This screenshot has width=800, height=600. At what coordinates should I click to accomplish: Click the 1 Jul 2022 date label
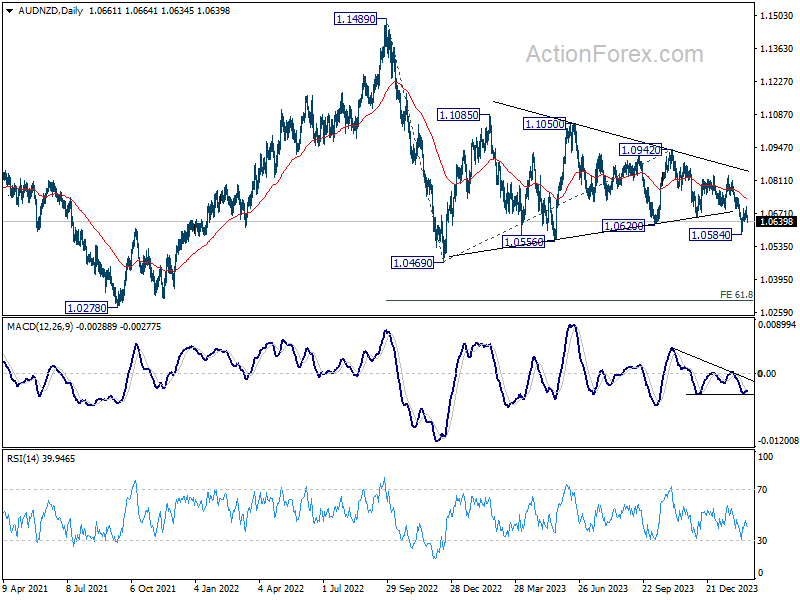tap(343, 589)
